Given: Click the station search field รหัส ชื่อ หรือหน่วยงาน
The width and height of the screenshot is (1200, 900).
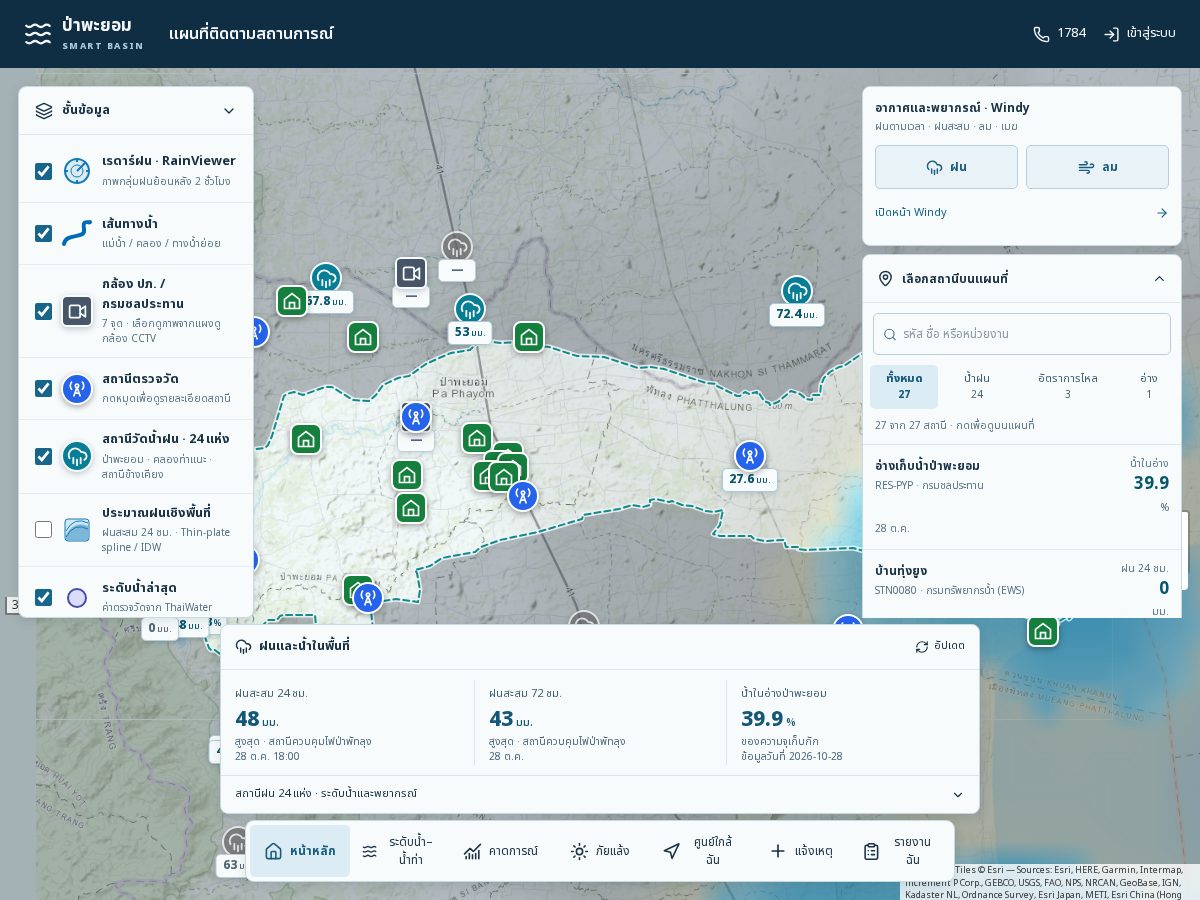Looking at the screenshot, I should [x=1022, y=334].
